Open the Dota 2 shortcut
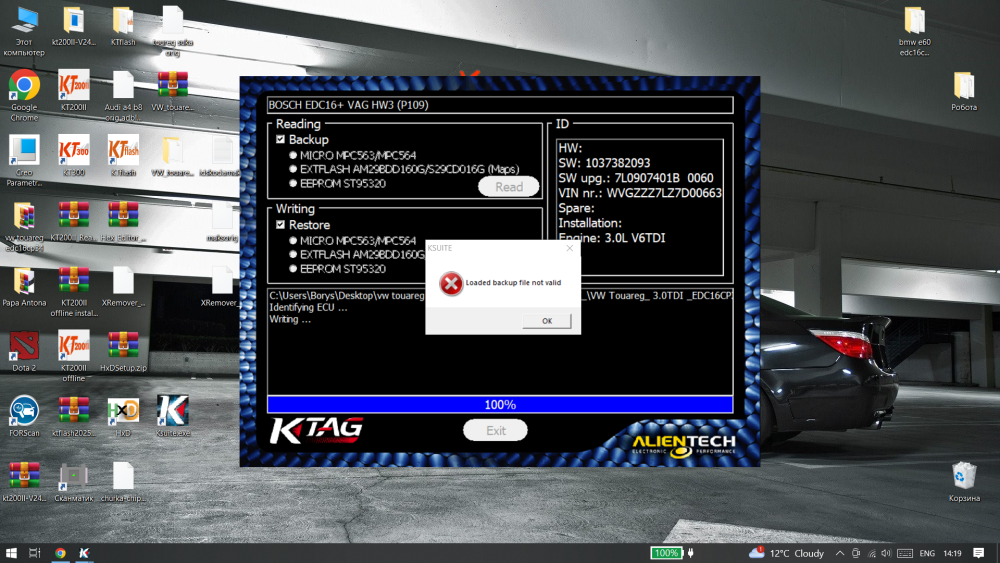The height and width of the screenshot is (563, 1000). [x=24, y=351]
